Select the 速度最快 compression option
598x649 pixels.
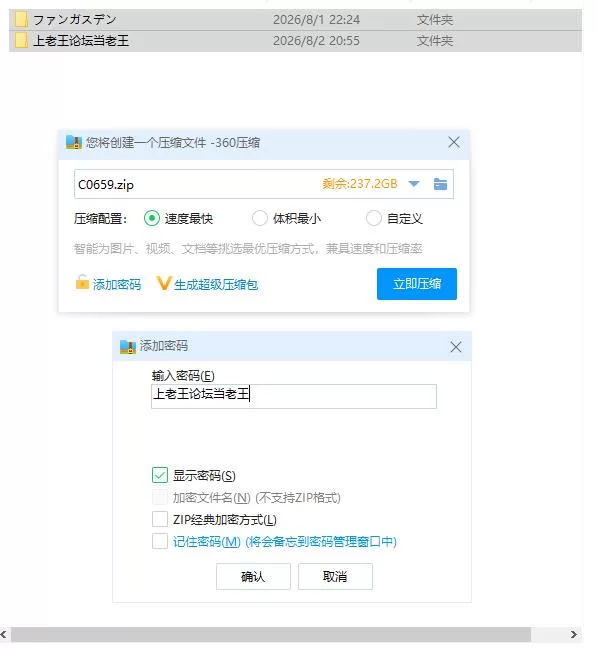pos(152,218)
